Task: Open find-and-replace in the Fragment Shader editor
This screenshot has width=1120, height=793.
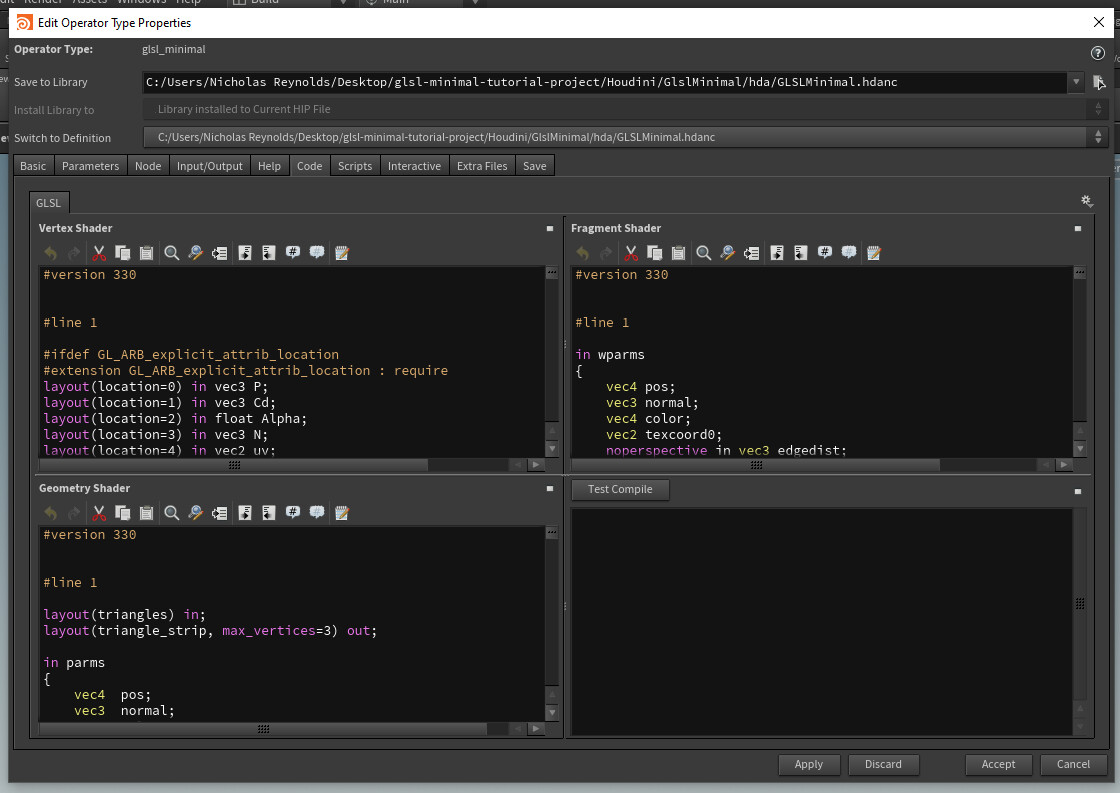Action: 727,253
